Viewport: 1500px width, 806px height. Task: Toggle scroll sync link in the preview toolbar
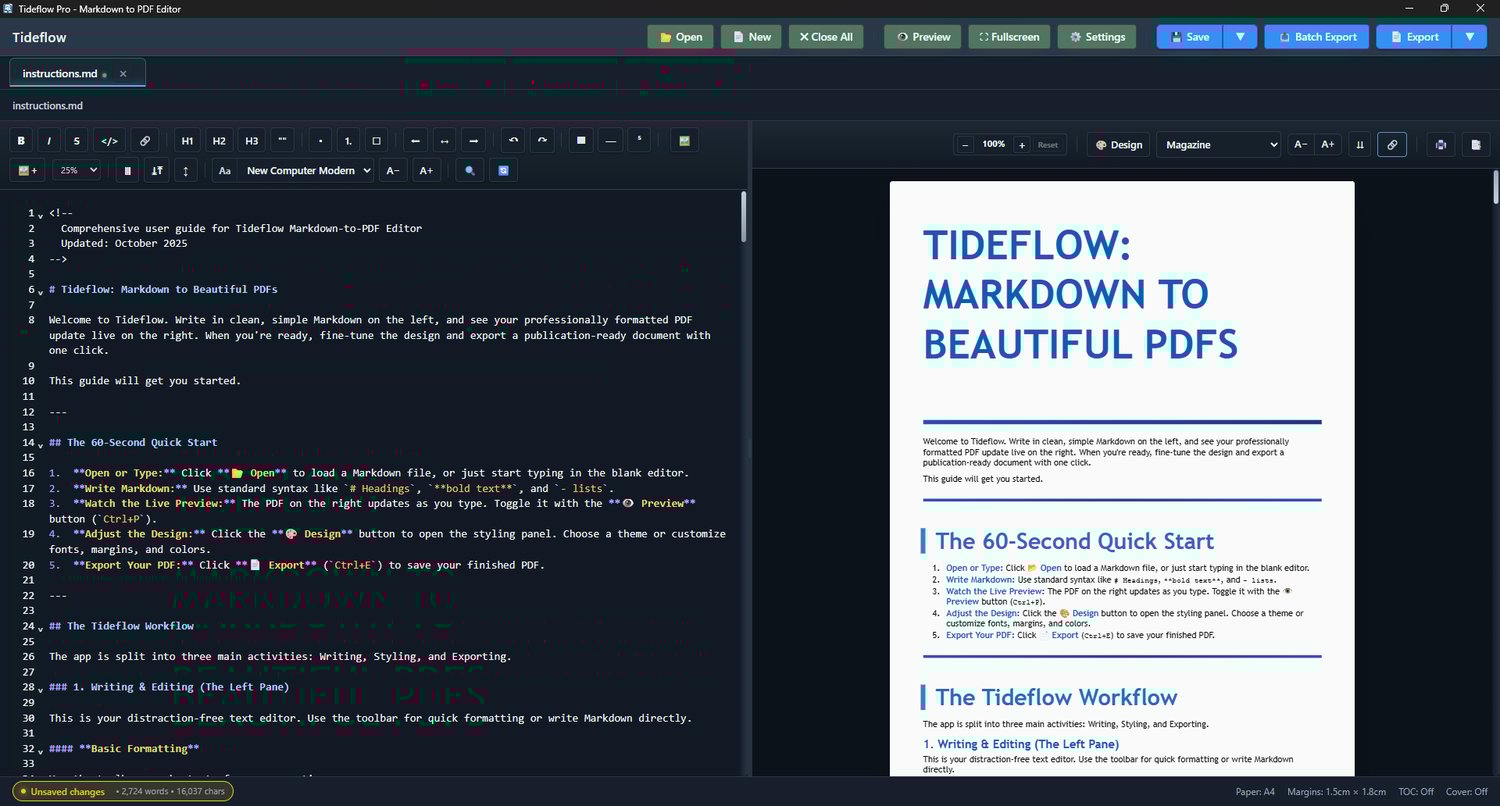point(1391,145)
